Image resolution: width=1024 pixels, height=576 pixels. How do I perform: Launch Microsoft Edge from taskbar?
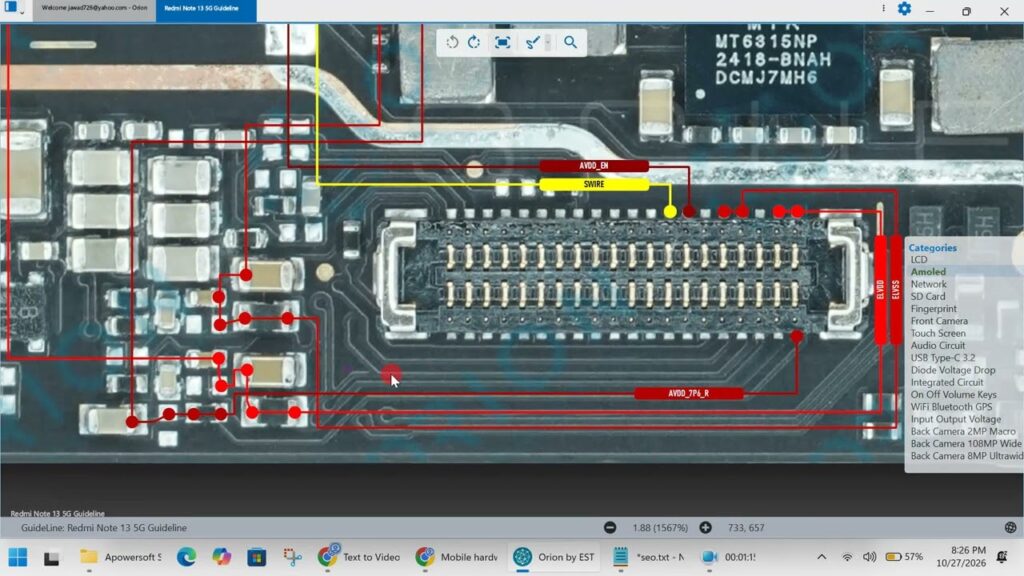(187, 557)
